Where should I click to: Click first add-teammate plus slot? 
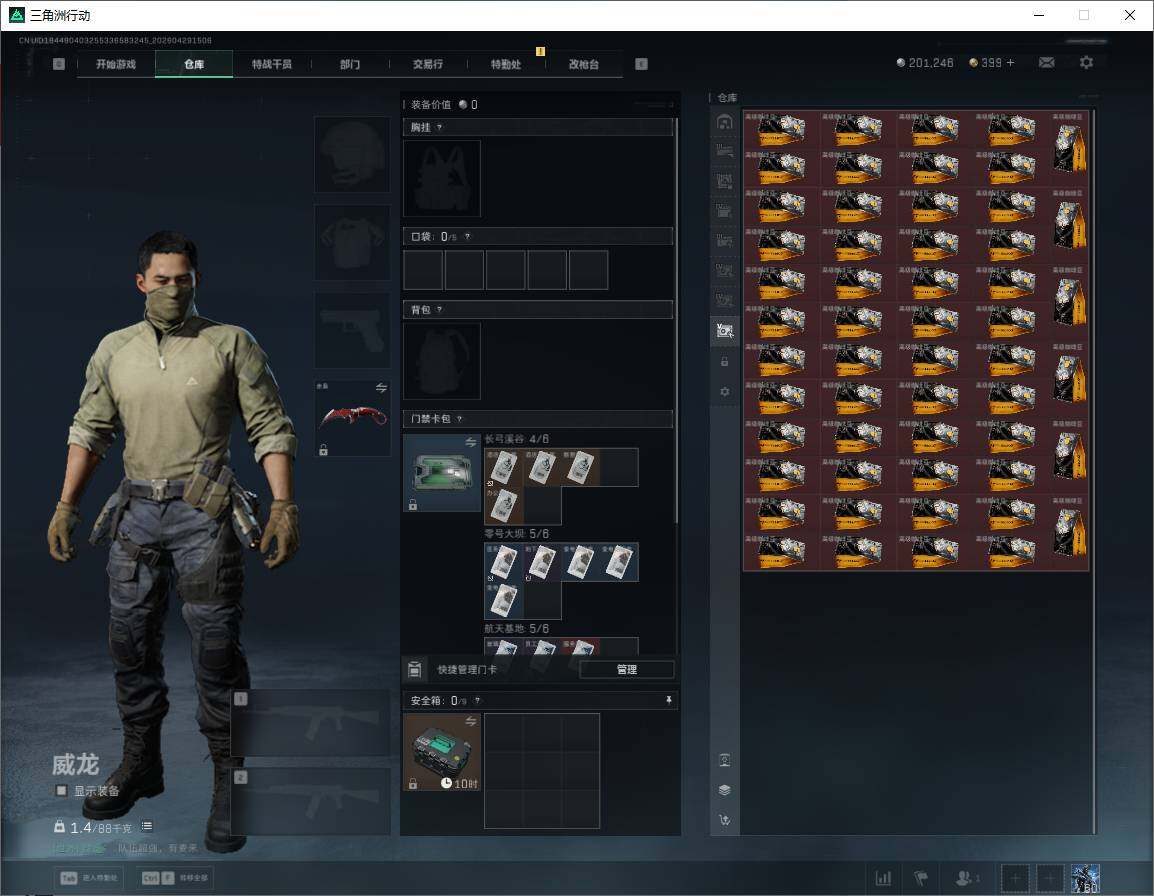pyautogui.click(x=1015, y=878)
